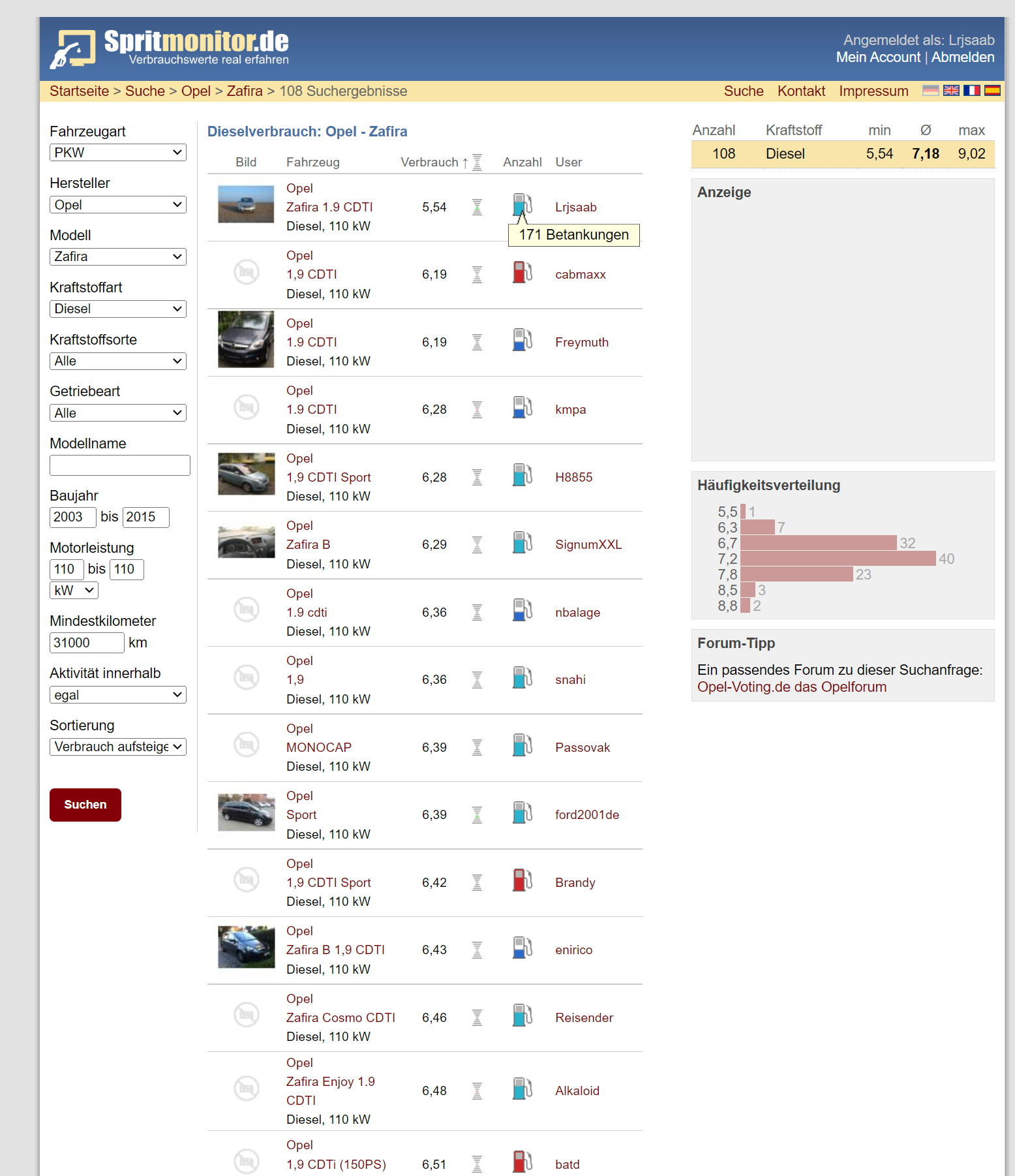Click fuel pump icon for Lrjsaab
This screenshot has height=1176, width=1015.
point(523,204)
